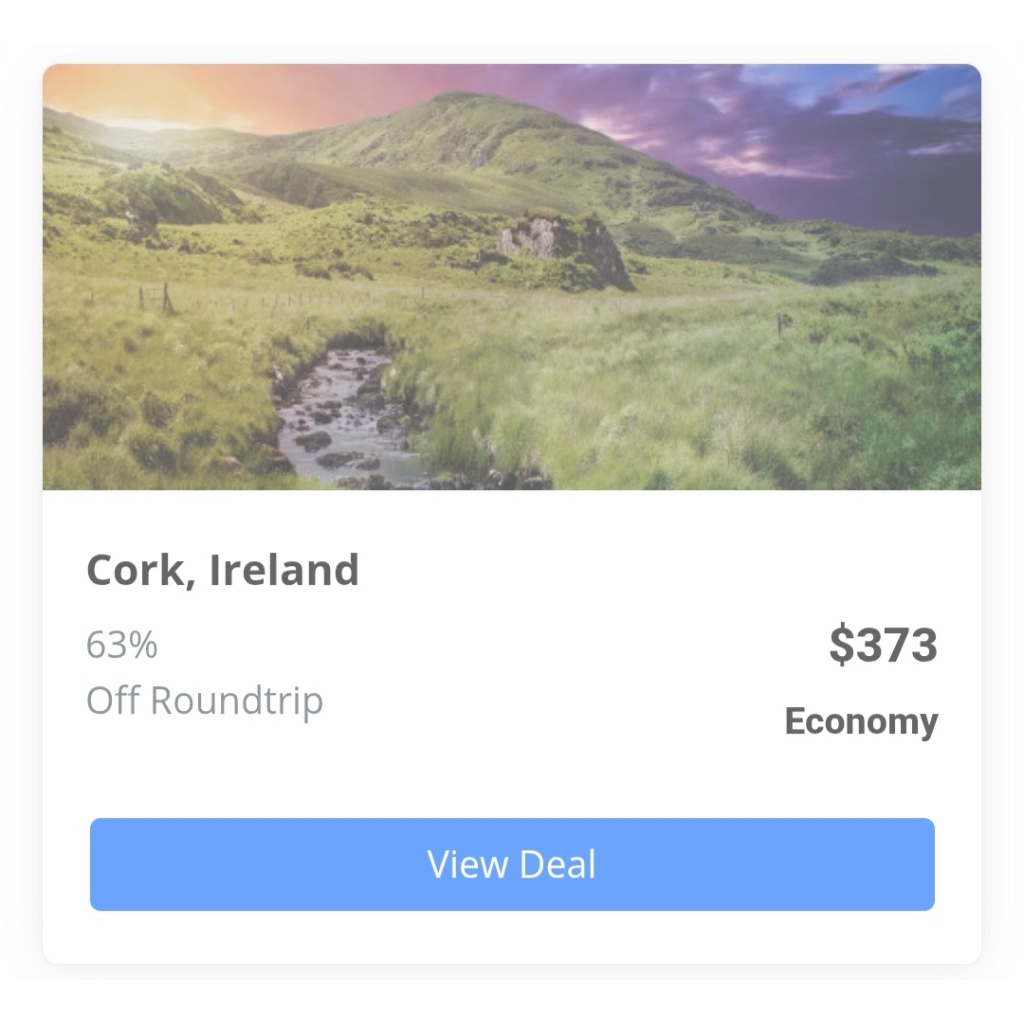This screenshot has width=1024, height=1024.
Task: Click the wooden fence posts in the photo
Action: [x=155, y=298]
